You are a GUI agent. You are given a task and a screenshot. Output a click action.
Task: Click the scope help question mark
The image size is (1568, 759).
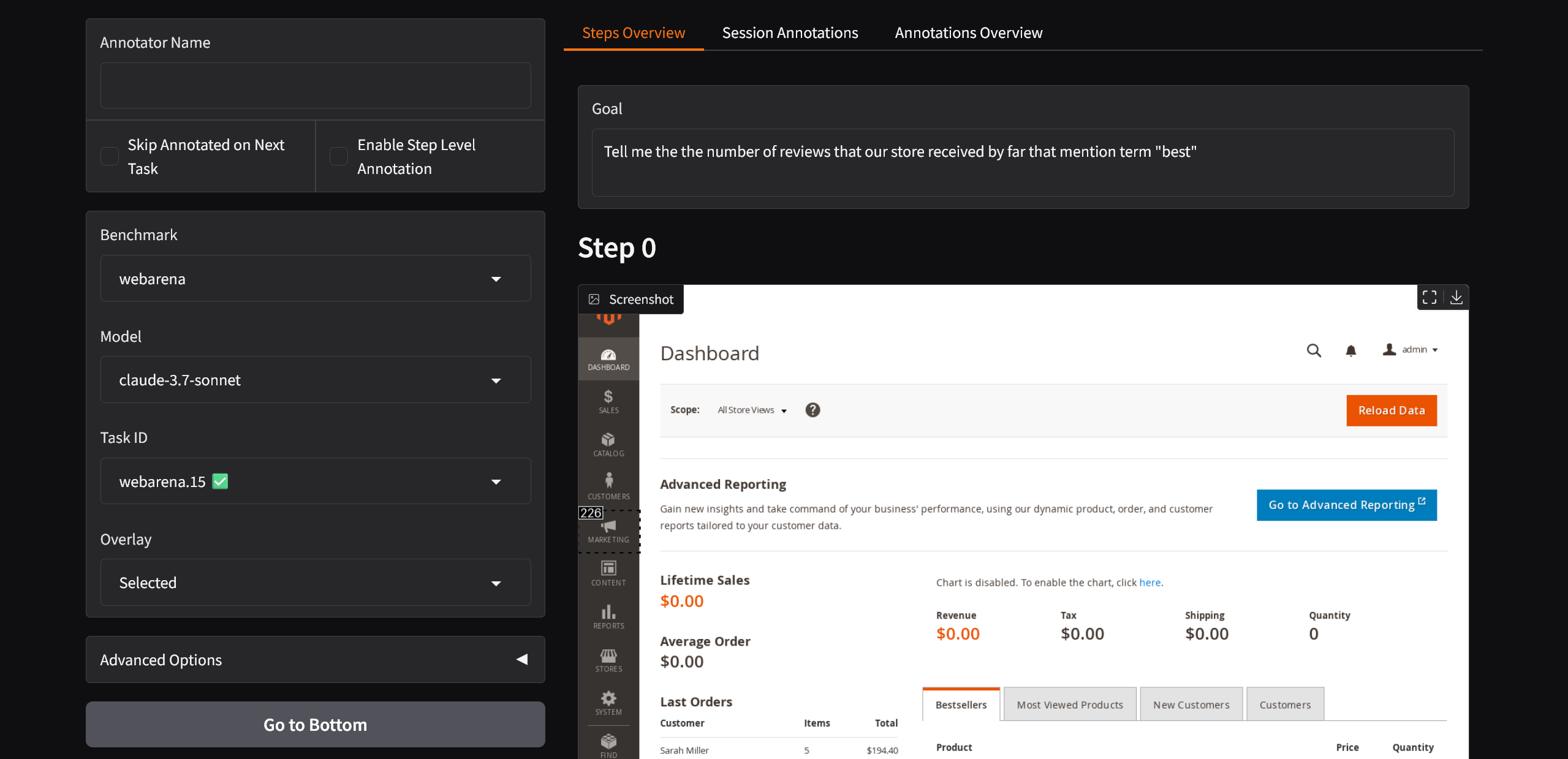[x=812, y=410]
